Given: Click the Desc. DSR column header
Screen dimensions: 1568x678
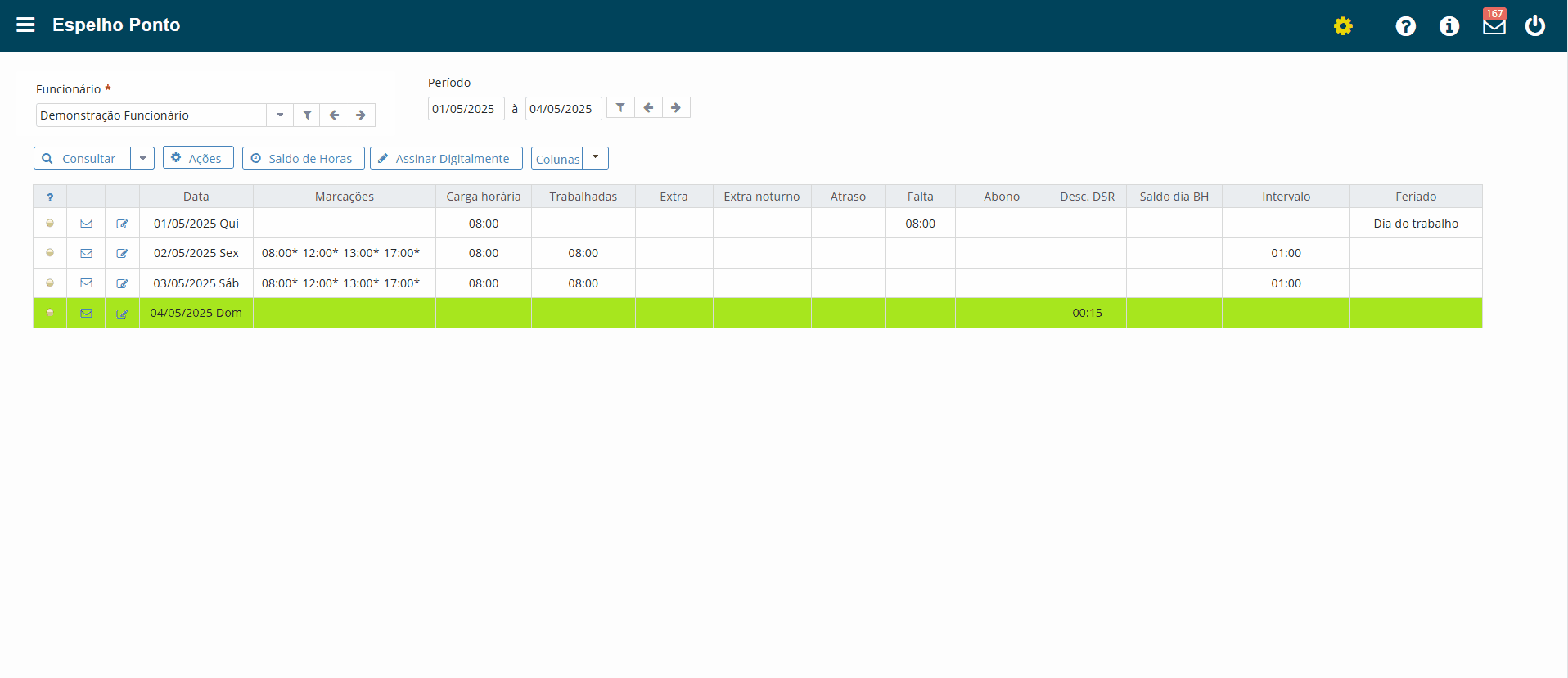Looking at the screenshot, I should pyautogui.click(x=1088, y=197).
